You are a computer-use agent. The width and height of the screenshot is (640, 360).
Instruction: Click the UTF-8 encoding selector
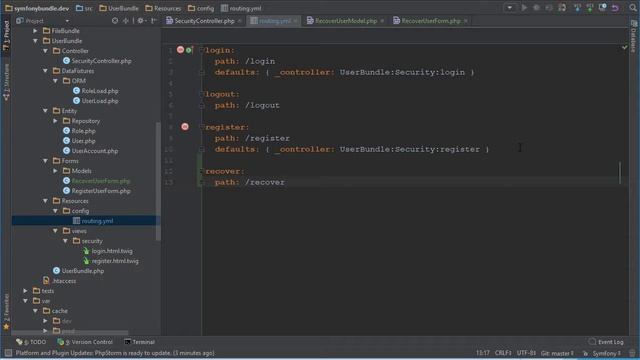pyautogui.click(x=527, y=353)
